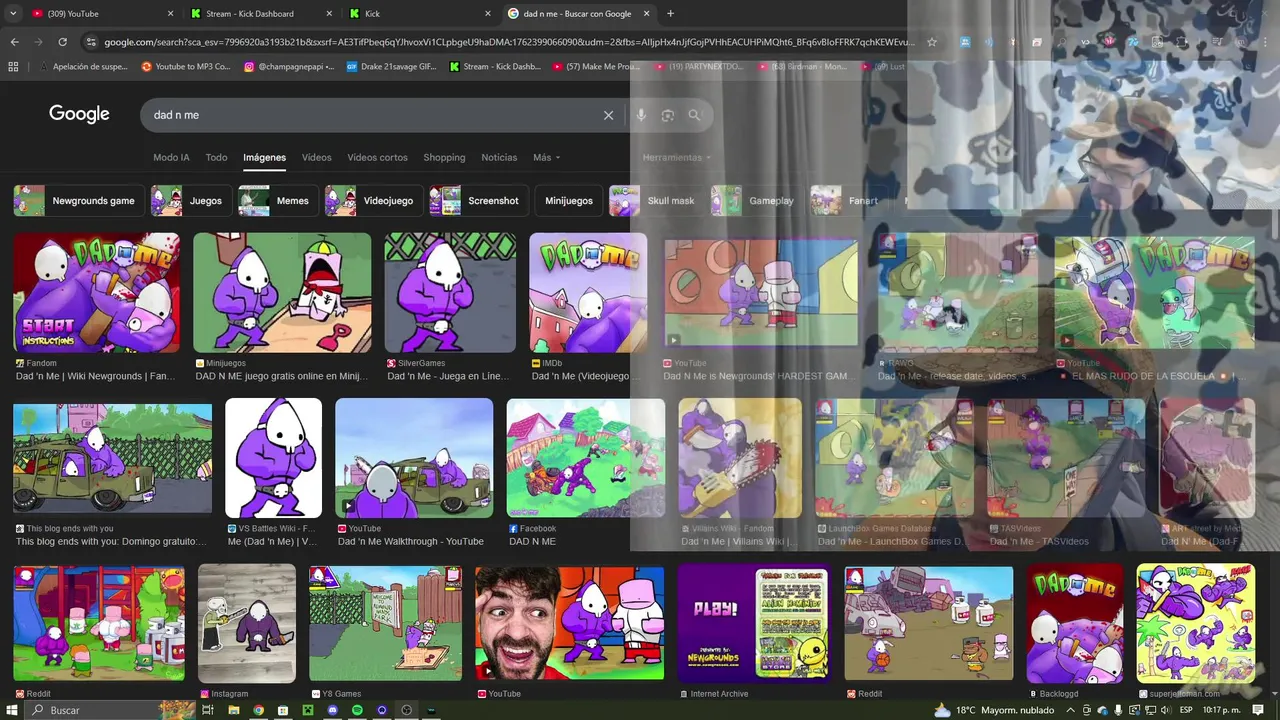The width and height of the screenshot is (1280, 720).
Task: Open the Youtube to MP3 bookmark
Action: pyautogui.click(x=186, y=67)
